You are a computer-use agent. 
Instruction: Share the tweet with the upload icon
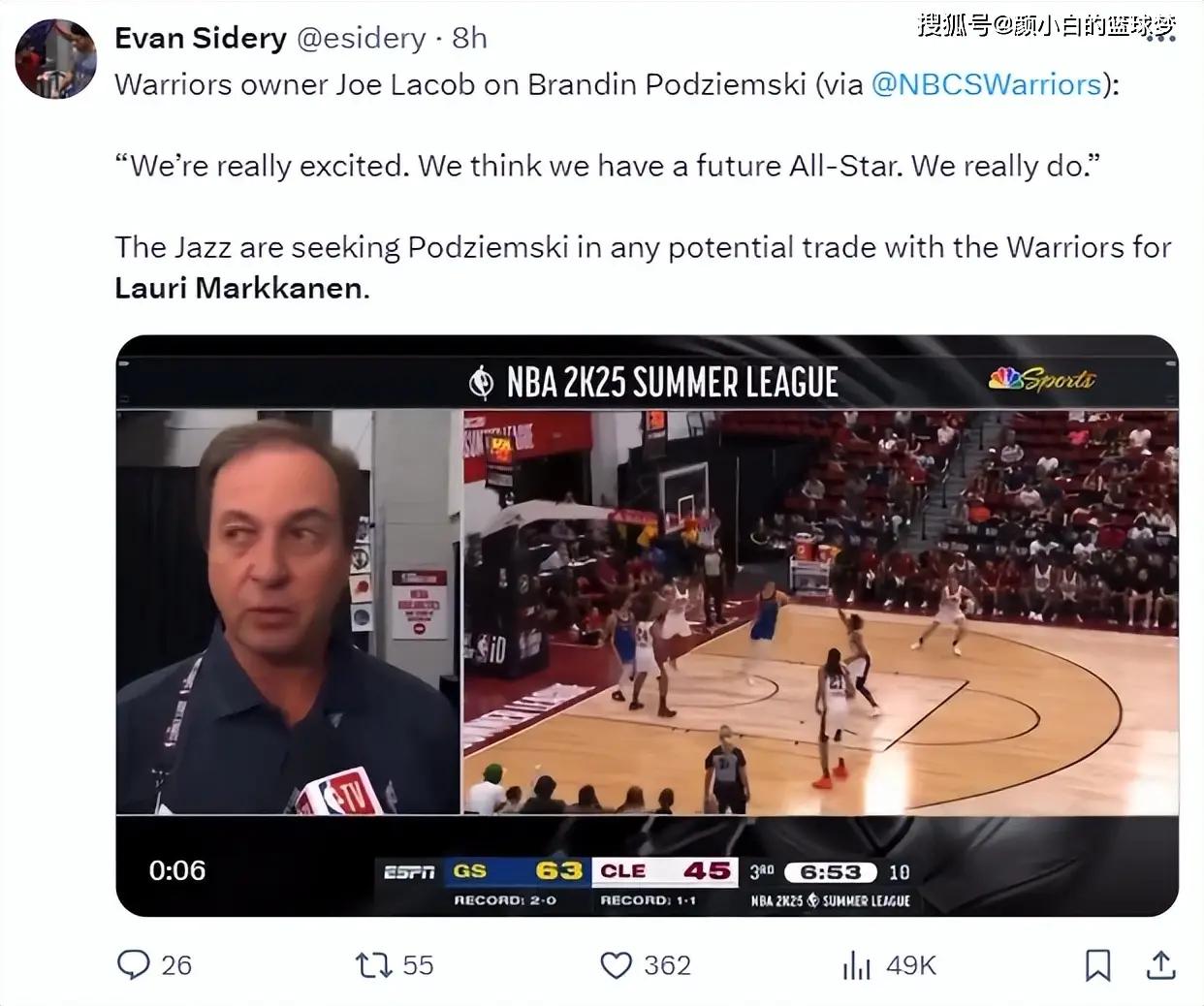[x=1161, y=964]
